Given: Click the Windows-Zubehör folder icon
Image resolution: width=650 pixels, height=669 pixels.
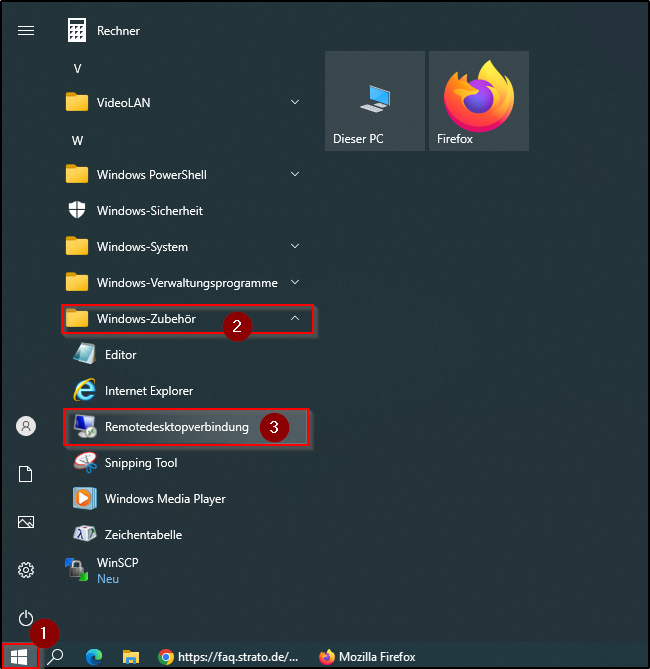Looking at the screenshot, I should click(x=77, y=318).
